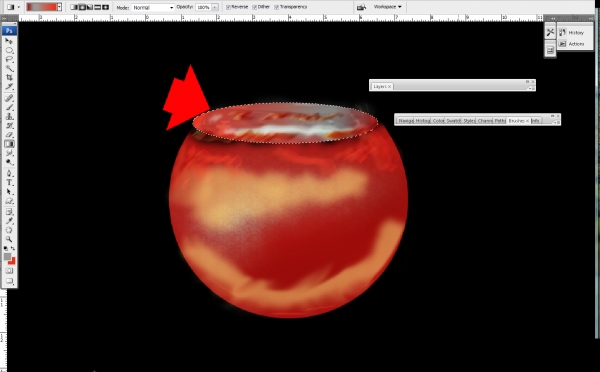Select the Elliptical Marquee tool
The image size is (600, 372).
click(9, 51)
